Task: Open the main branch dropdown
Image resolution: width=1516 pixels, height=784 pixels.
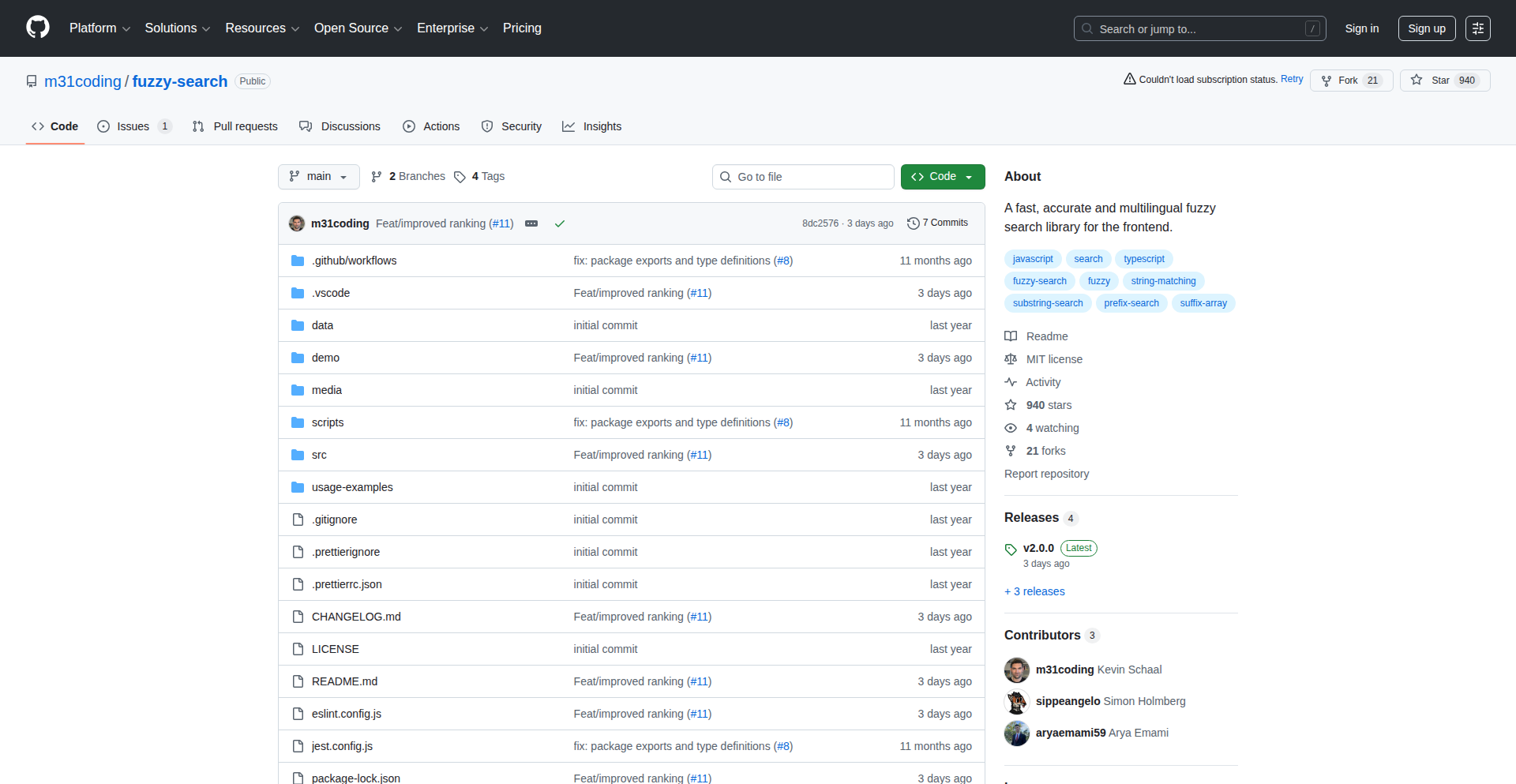Action: click(318, 177)
